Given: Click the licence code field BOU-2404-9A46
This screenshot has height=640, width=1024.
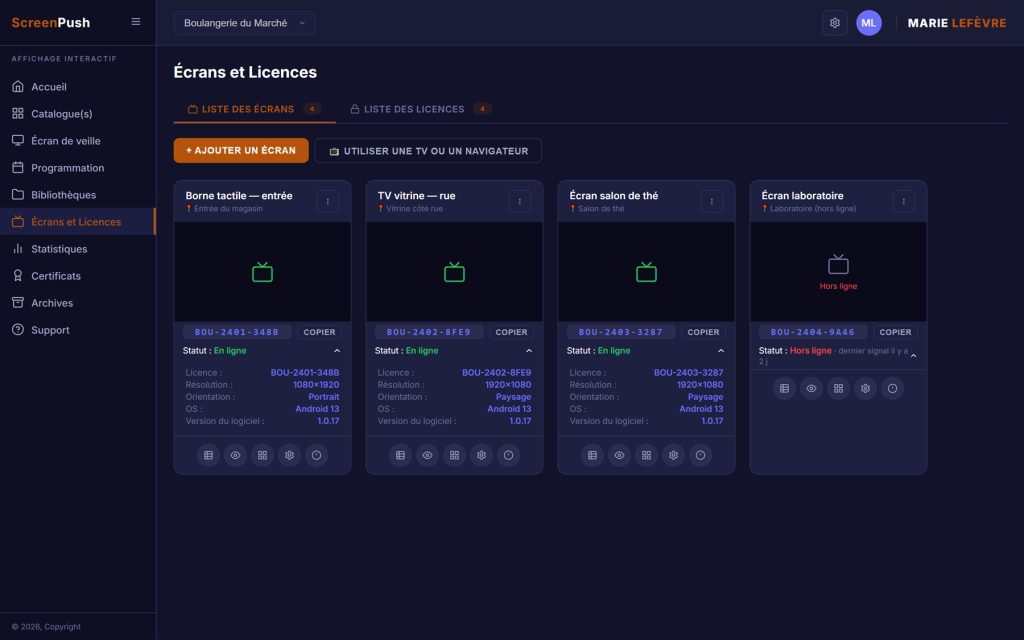Looking at the screenshot, I should pos(812,332).
